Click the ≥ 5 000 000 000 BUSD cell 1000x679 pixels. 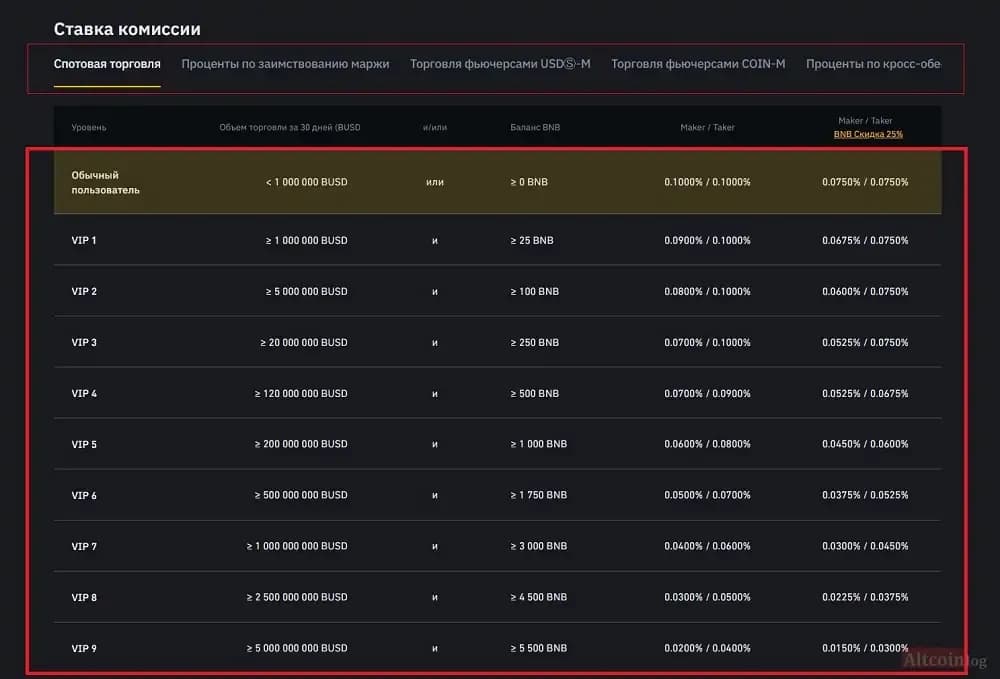[x=297, y=648]
